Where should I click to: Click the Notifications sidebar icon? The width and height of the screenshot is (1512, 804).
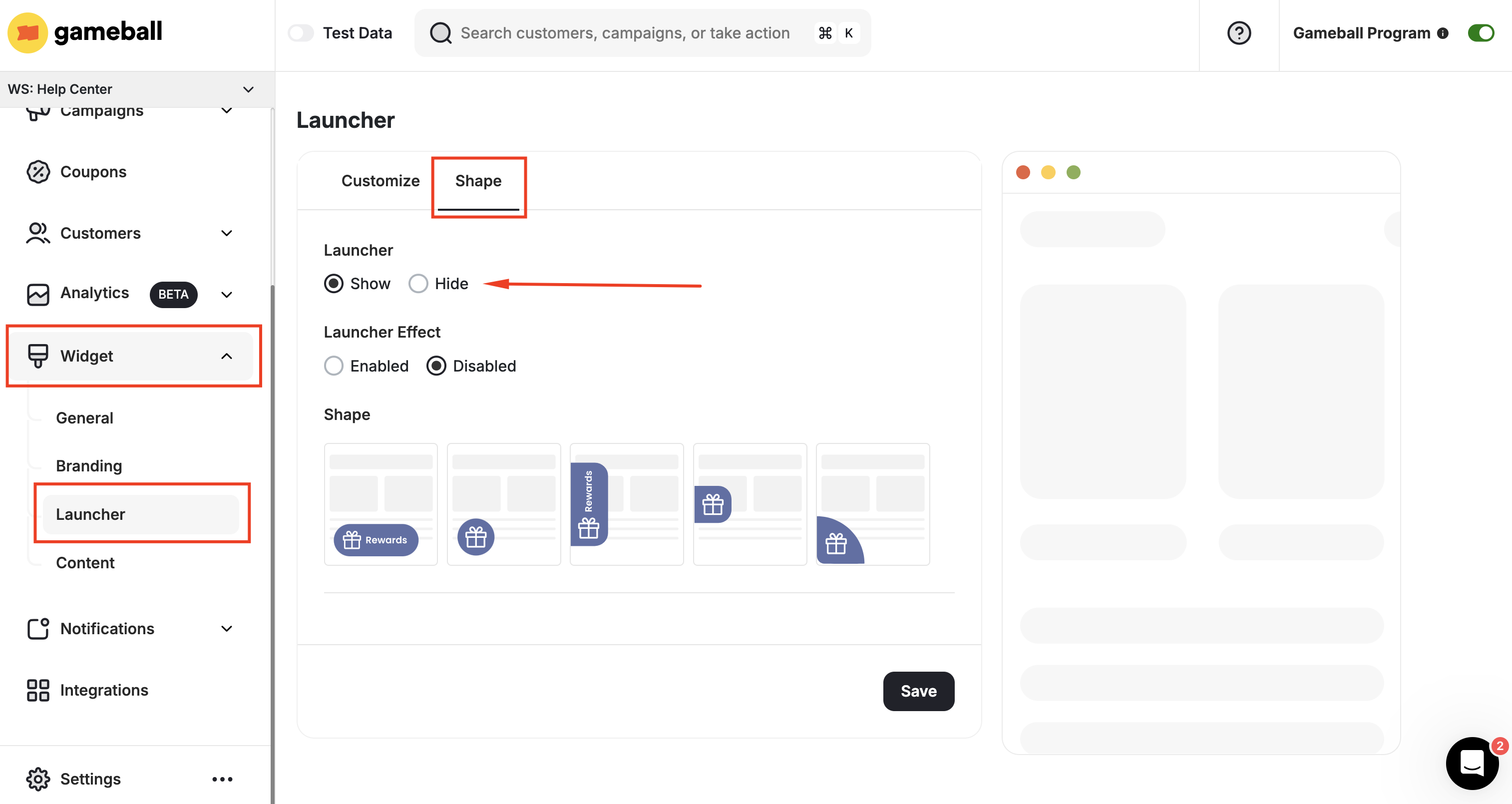(x=38, y=629)
